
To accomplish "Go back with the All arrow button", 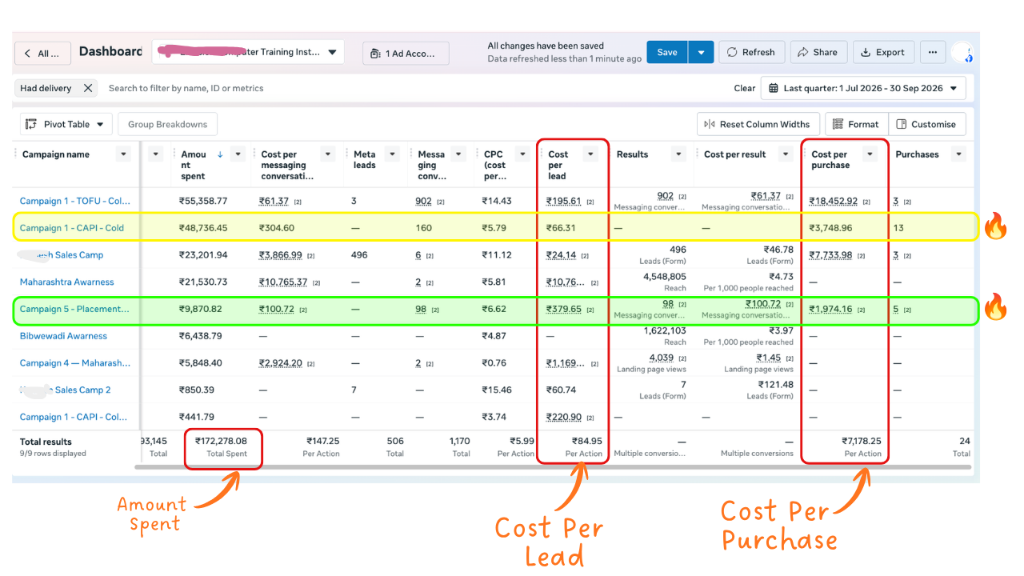I will pyautogui.click(x=40, y=53).
